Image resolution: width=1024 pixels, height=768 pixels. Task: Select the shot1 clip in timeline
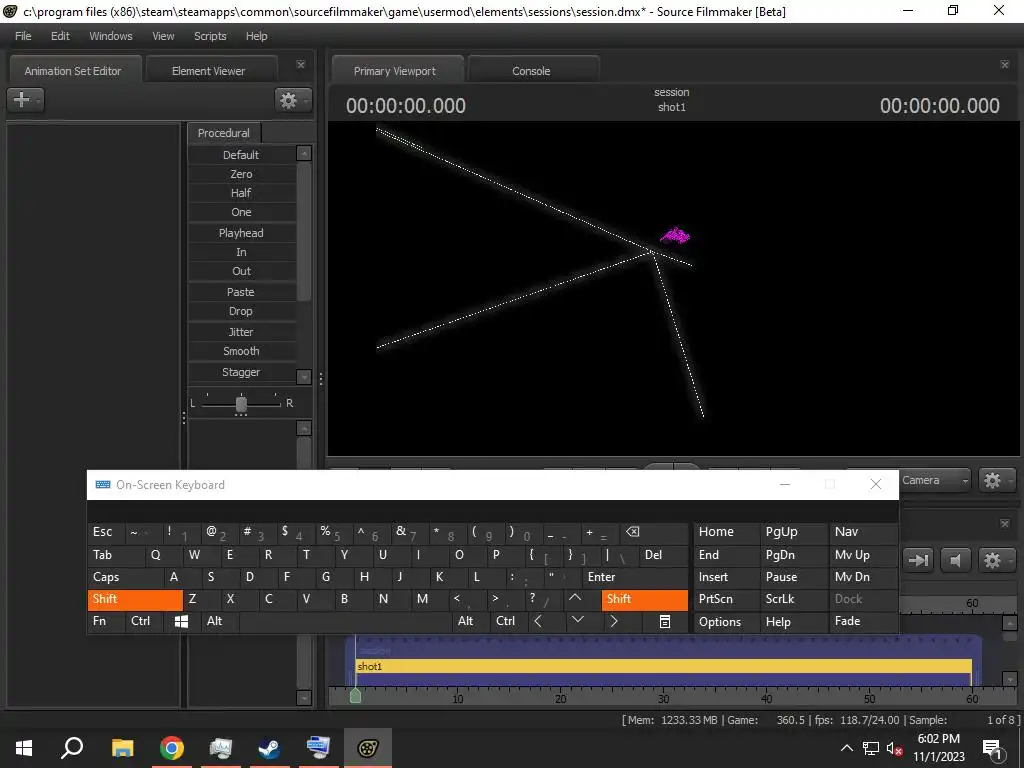click(x=664, y=667)
